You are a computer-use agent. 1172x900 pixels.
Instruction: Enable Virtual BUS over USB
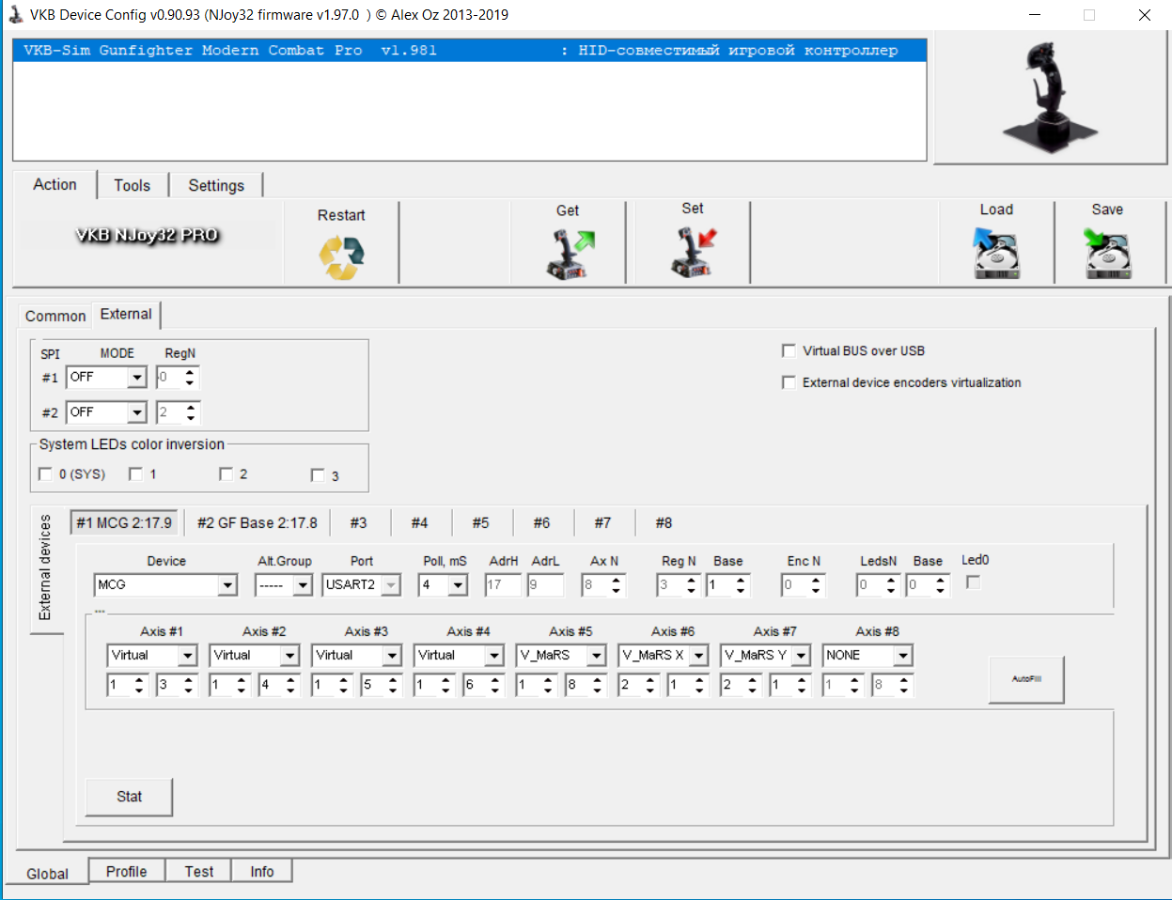[x=789, y=351]
